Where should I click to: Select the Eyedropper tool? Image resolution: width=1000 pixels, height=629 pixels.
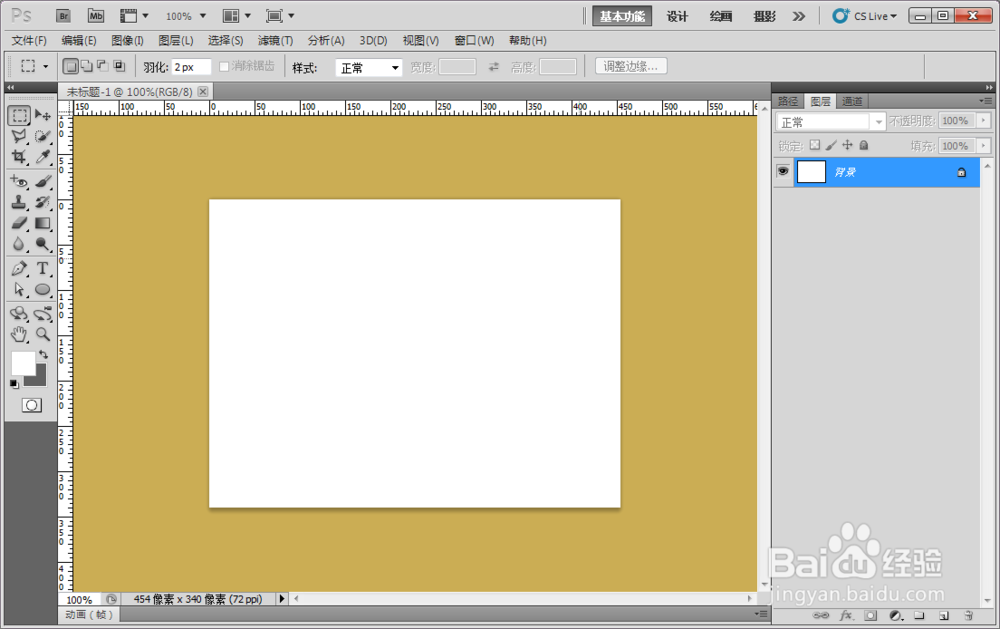pos(43,156)
